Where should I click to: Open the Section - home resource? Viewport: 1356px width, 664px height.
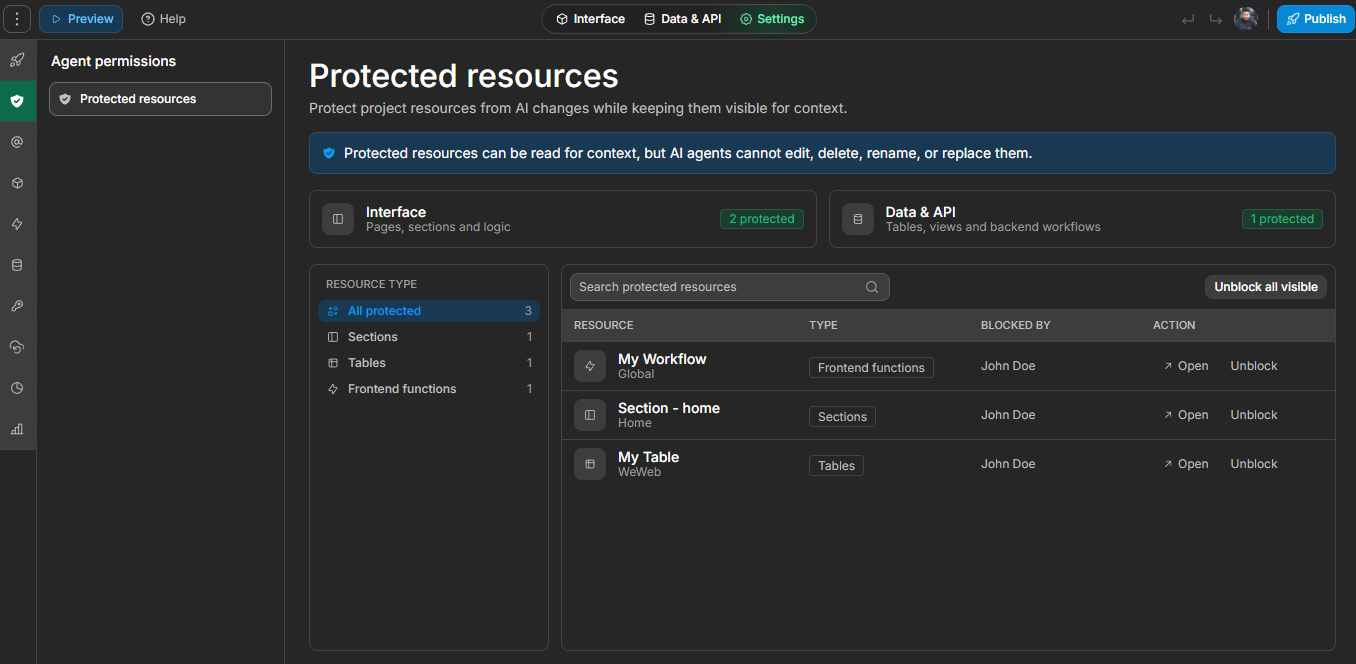[1186, 415]
